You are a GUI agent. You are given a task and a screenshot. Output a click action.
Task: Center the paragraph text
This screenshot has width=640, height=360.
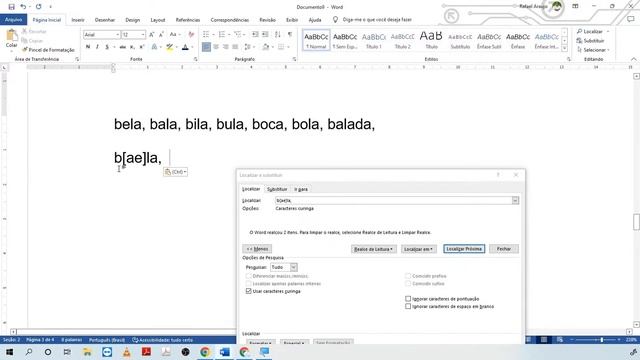pos(216,47)
